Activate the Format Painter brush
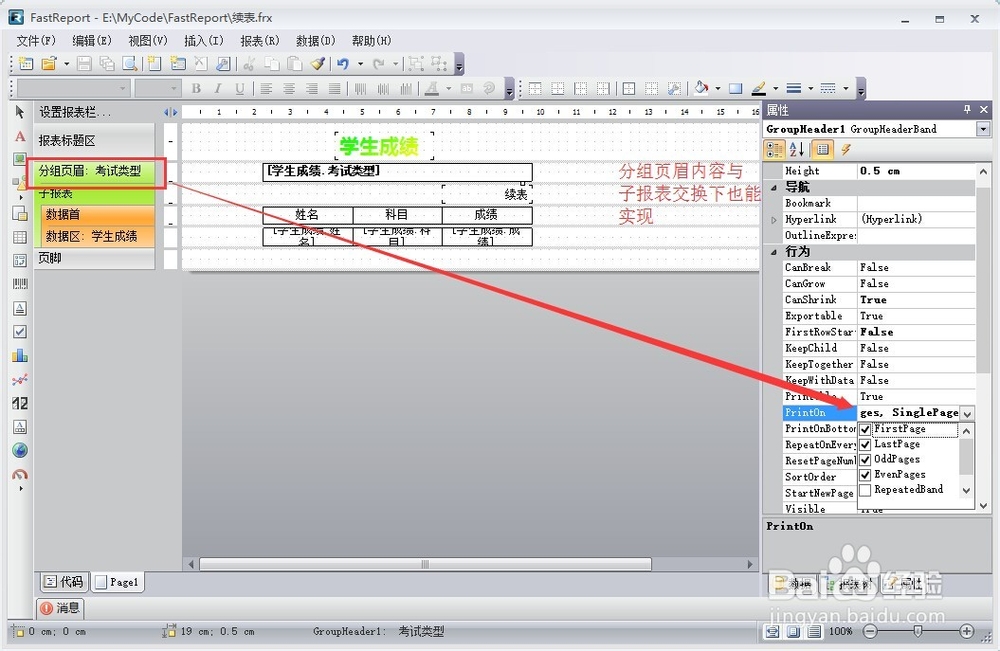The image size is (1000, 651). pos(318,63)
